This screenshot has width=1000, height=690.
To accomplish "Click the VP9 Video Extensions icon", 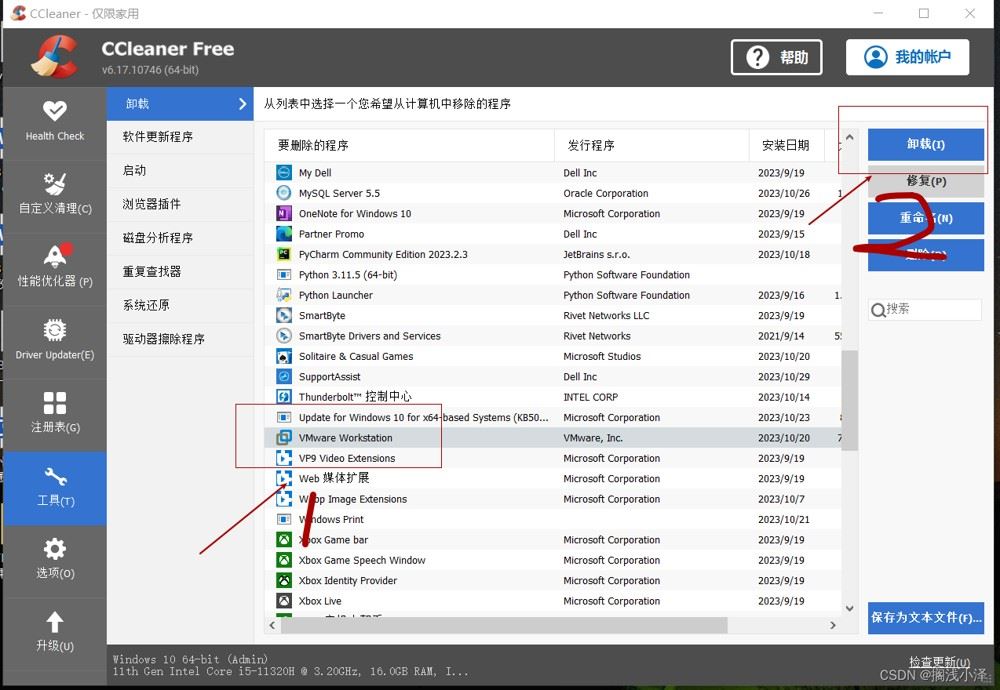I will point(284,458).
